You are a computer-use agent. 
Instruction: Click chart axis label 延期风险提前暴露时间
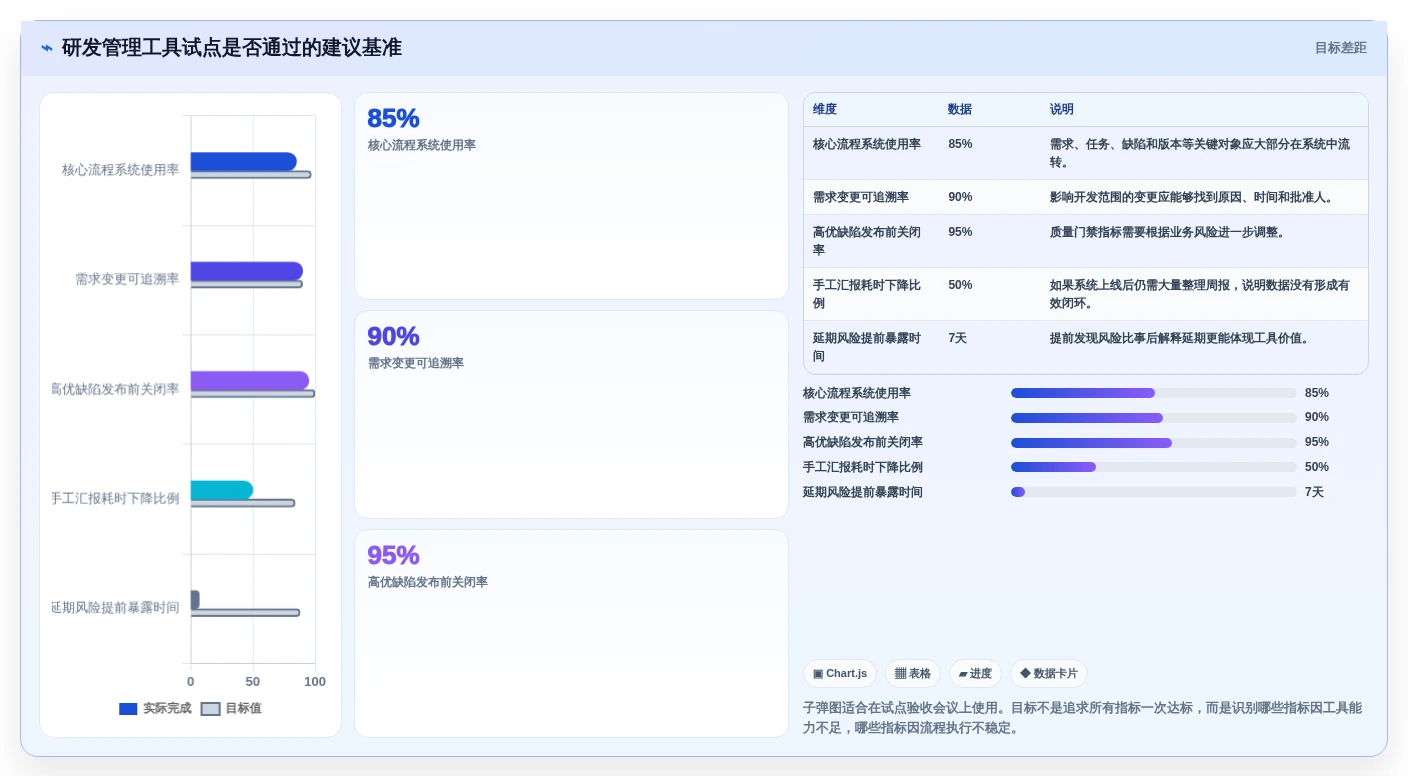pos(115,607)
